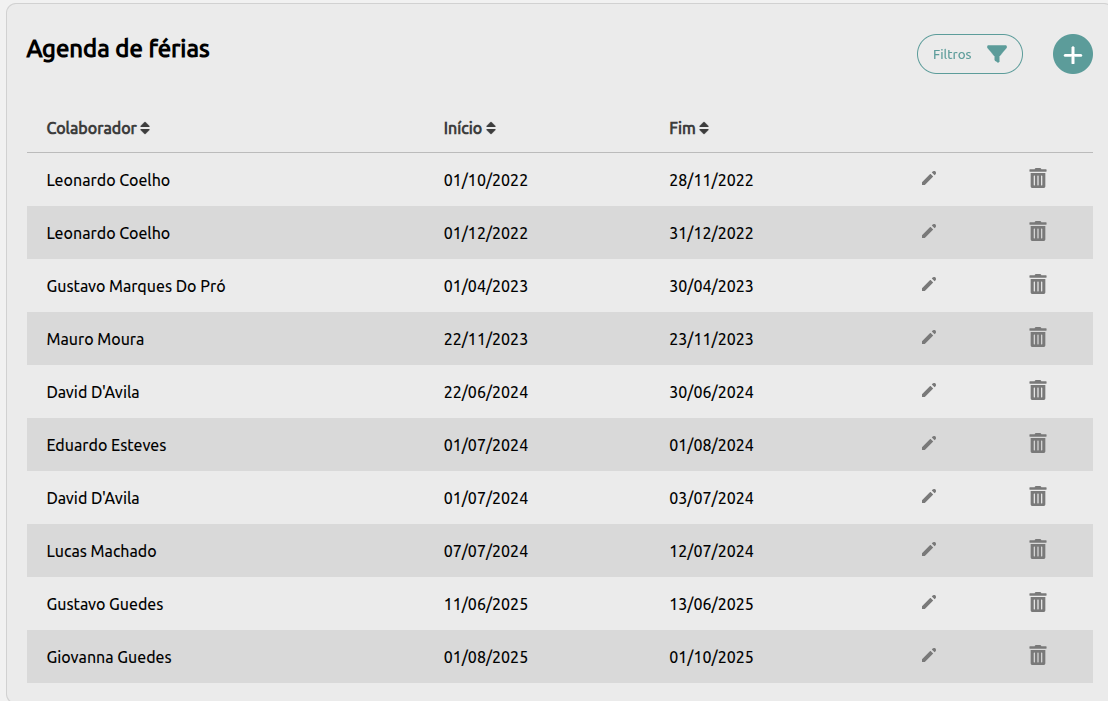Sort table by Colaborador column
The image size is (1108, 701).
coord(98,128)
